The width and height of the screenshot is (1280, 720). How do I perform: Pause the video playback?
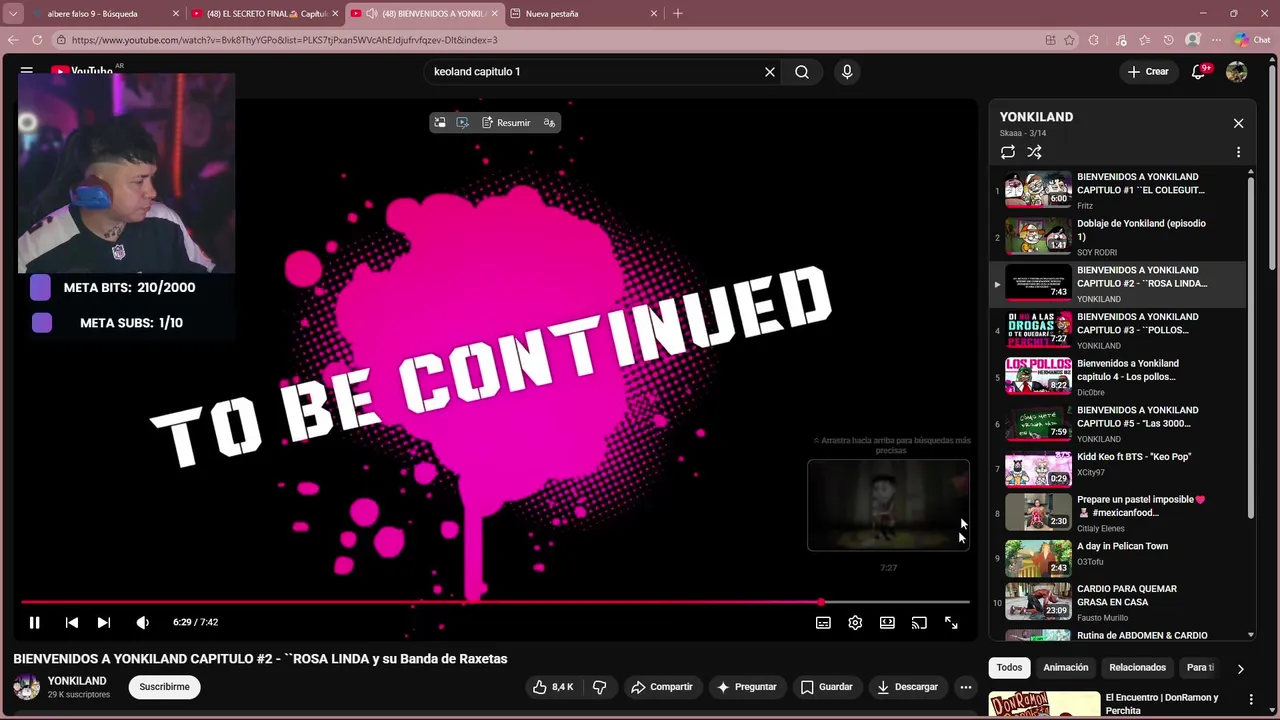34,622
